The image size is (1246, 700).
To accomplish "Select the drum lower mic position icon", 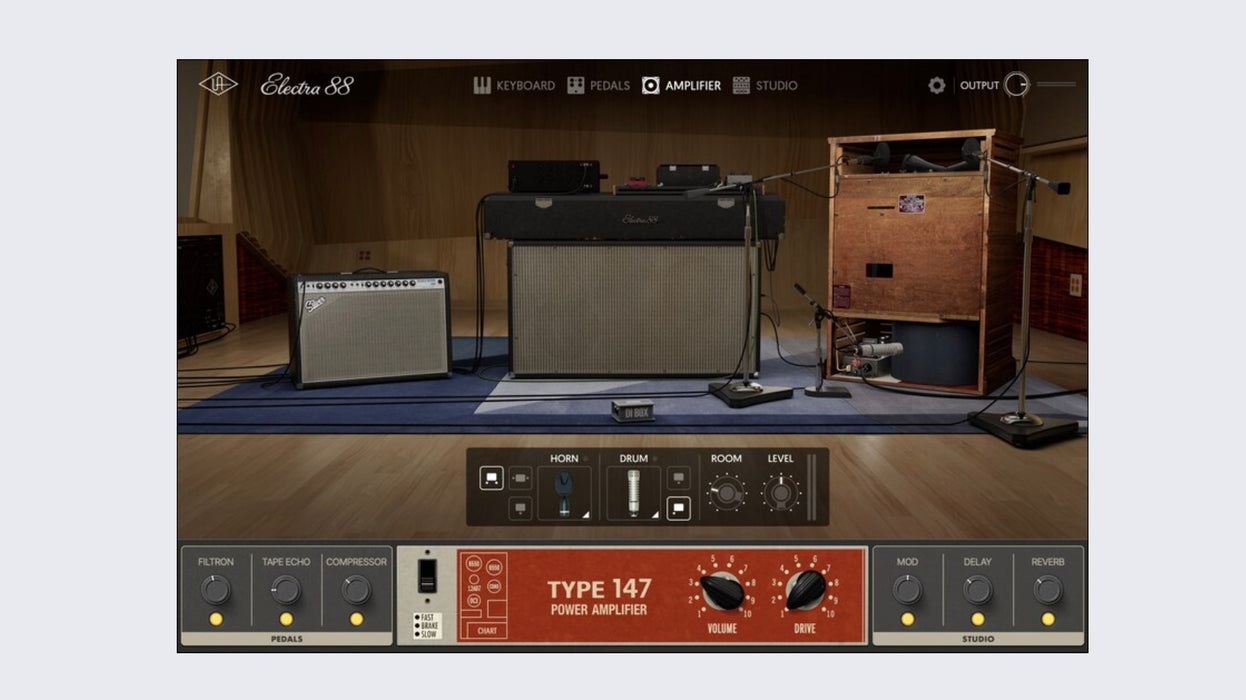I will point(678,508).
